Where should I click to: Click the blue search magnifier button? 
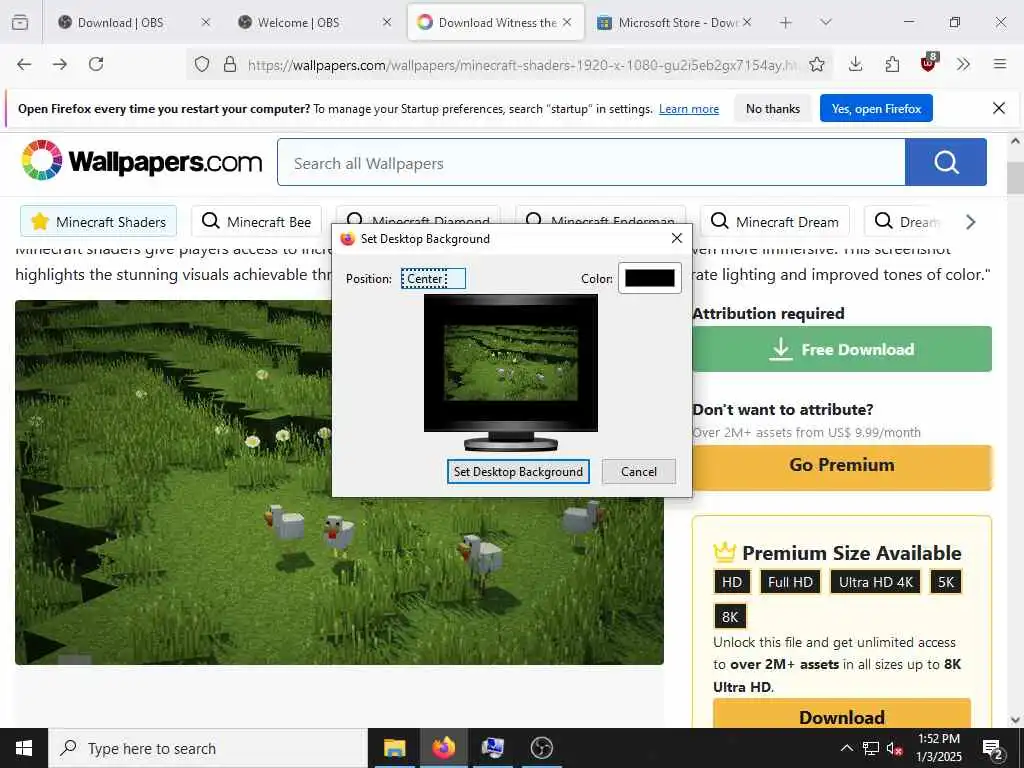coord(946,162)
